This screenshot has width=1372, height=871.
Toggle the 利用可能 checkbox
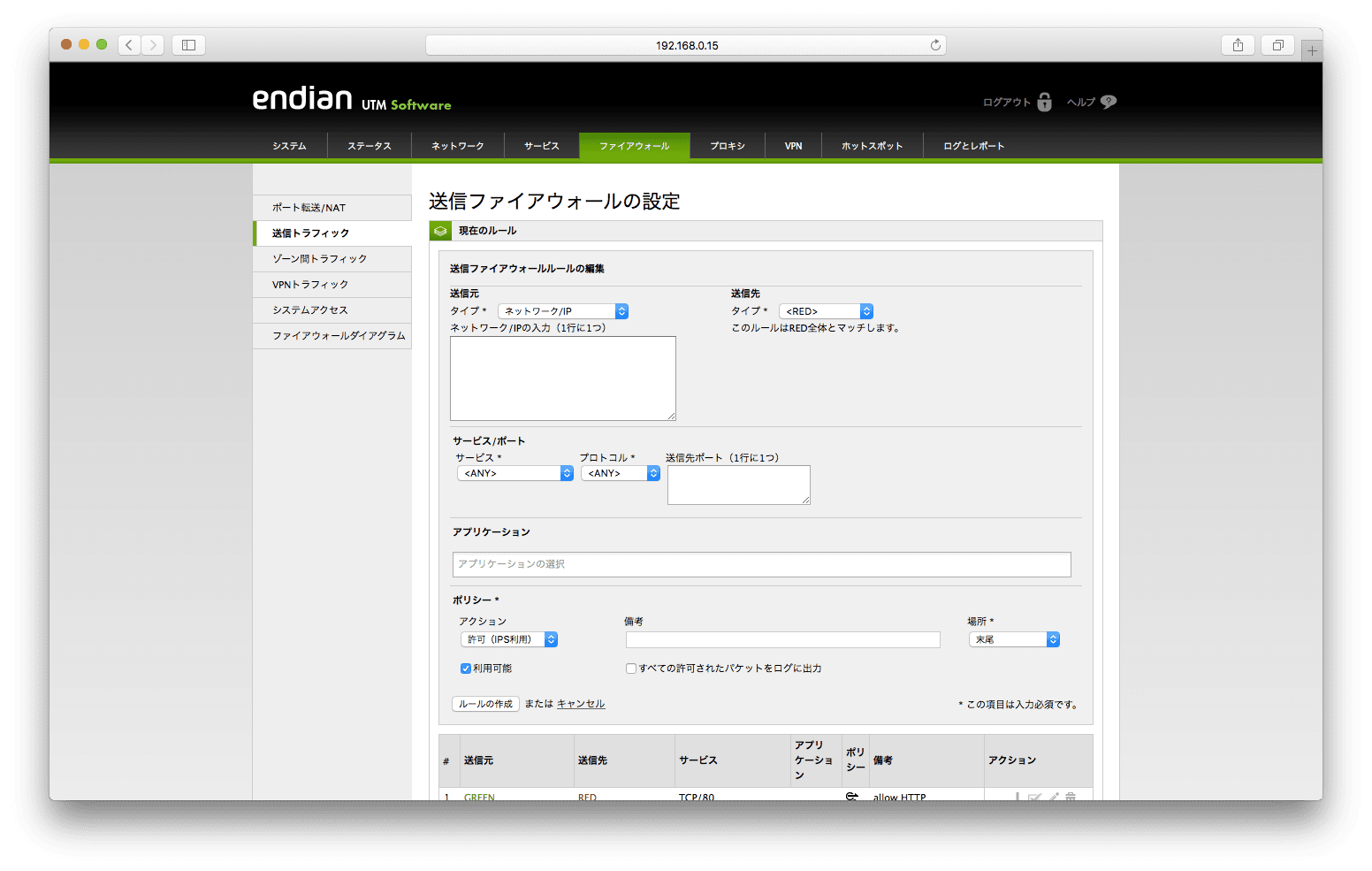click(x=465, y=669)
